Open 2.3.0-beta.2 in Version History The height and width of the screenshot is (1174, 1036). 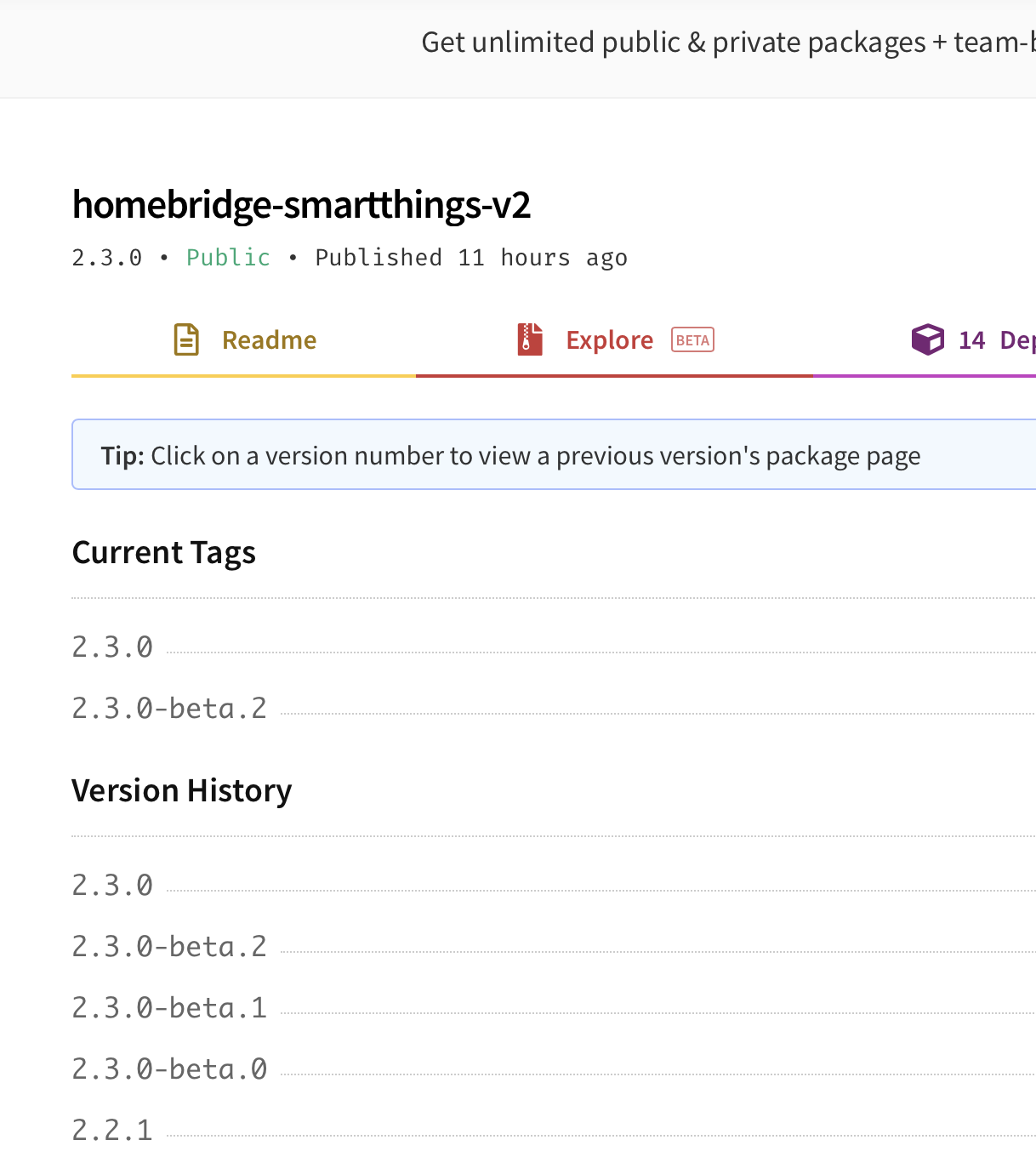pyautogui.click(x=168, y=945)
